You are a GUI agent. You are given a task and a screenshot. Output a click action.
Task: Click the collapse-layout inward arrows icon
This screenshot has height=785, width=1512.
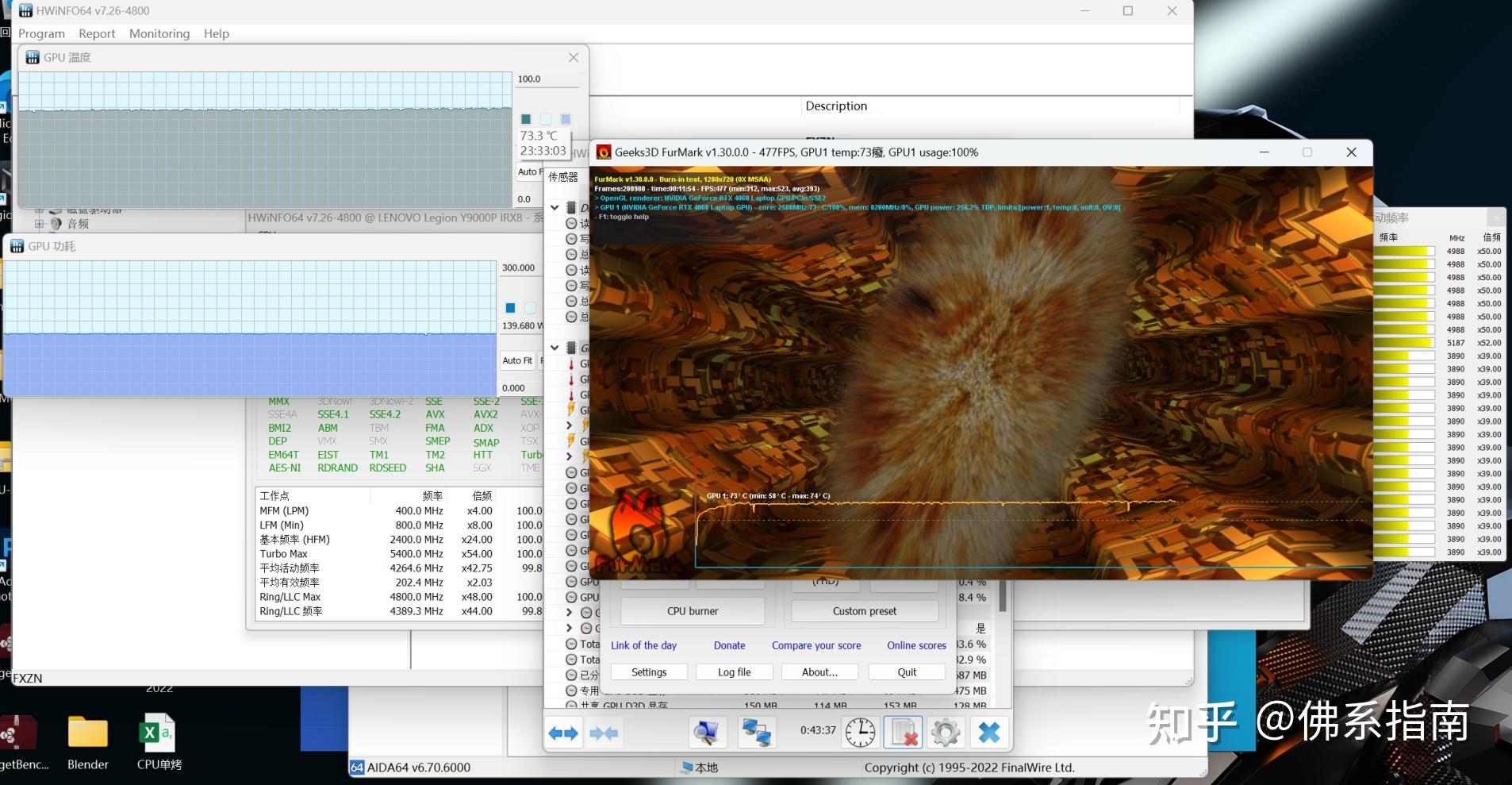point(604,733)
